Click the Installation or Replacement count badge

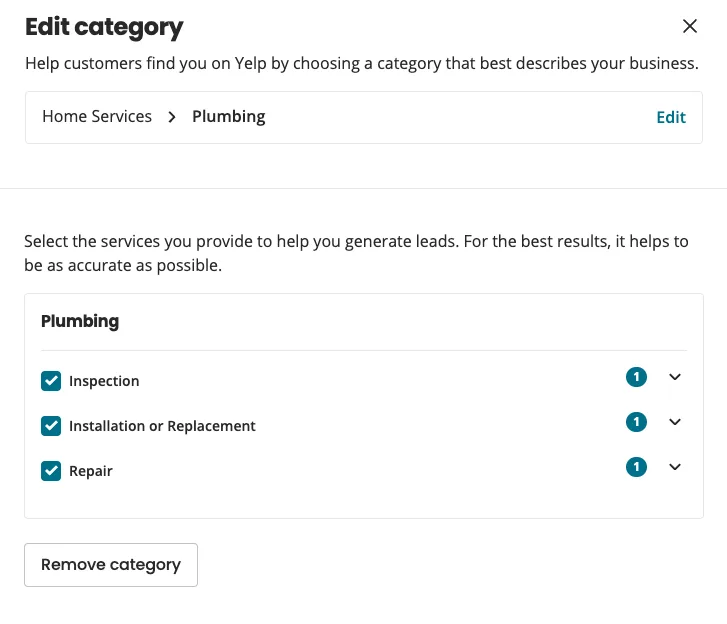coord(636,422)
